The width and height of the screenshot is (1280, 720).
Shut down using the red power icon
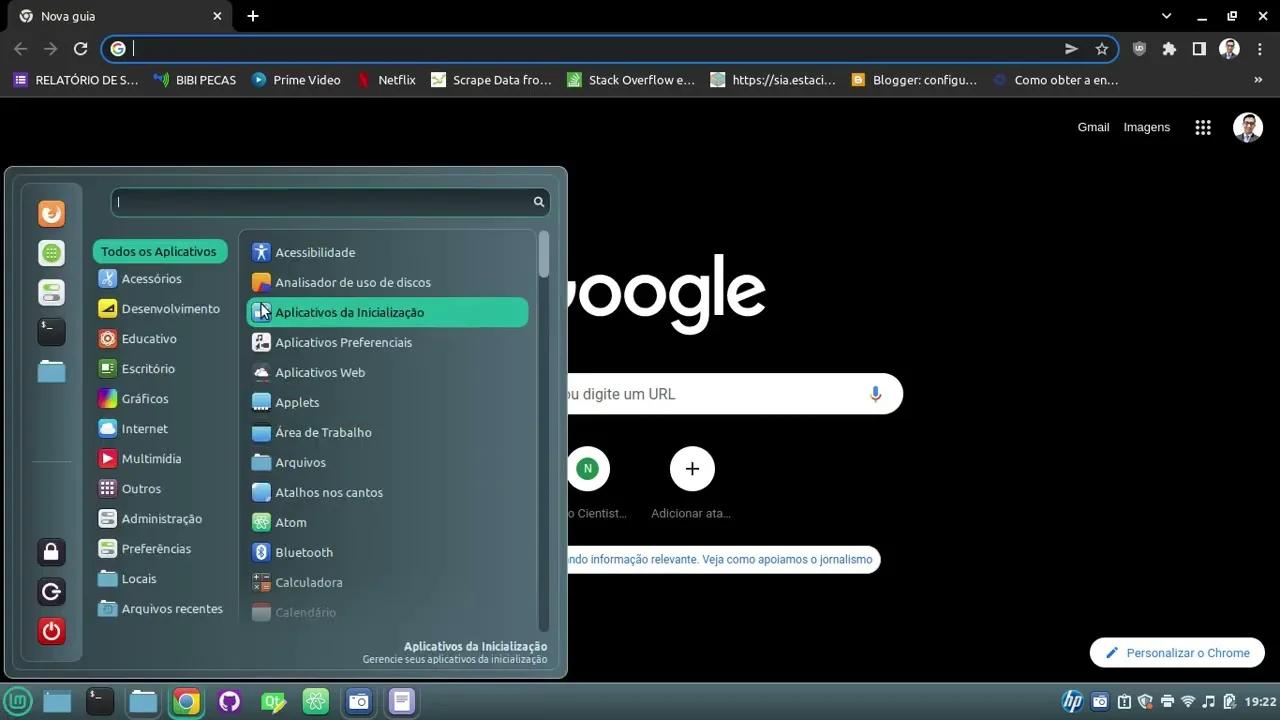tap(51, 631)
